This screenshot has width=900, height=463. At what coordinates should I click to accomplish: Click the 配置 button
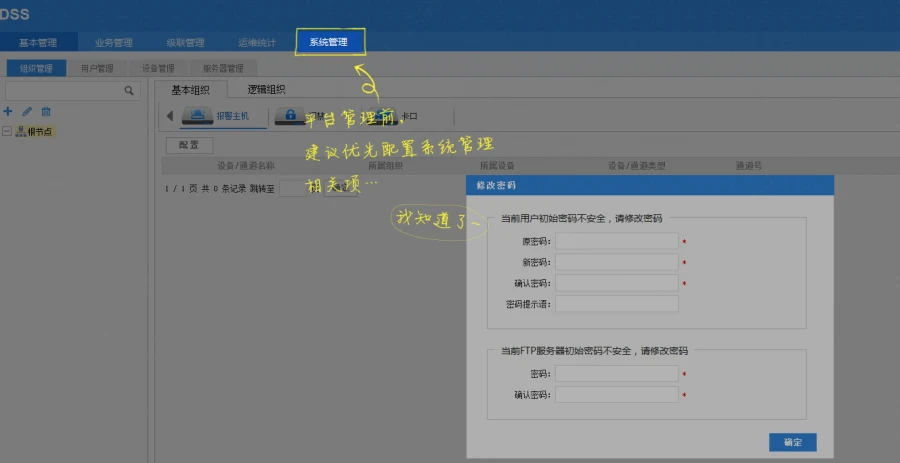(x=189, y=145)
